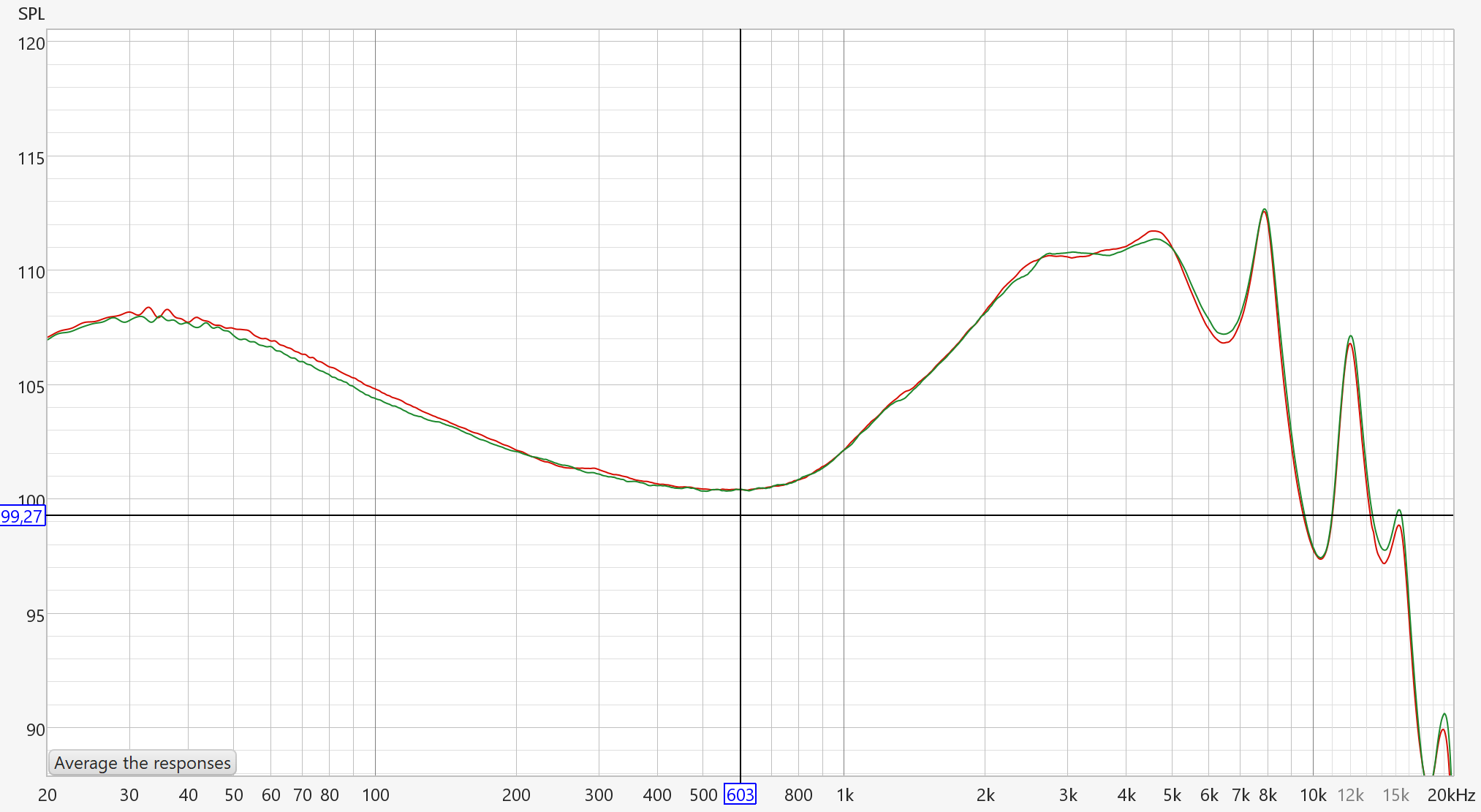This screenshot has width=1481, height=812.
Task: Click the 300 frequency axis label
Action: click(599, 795)
